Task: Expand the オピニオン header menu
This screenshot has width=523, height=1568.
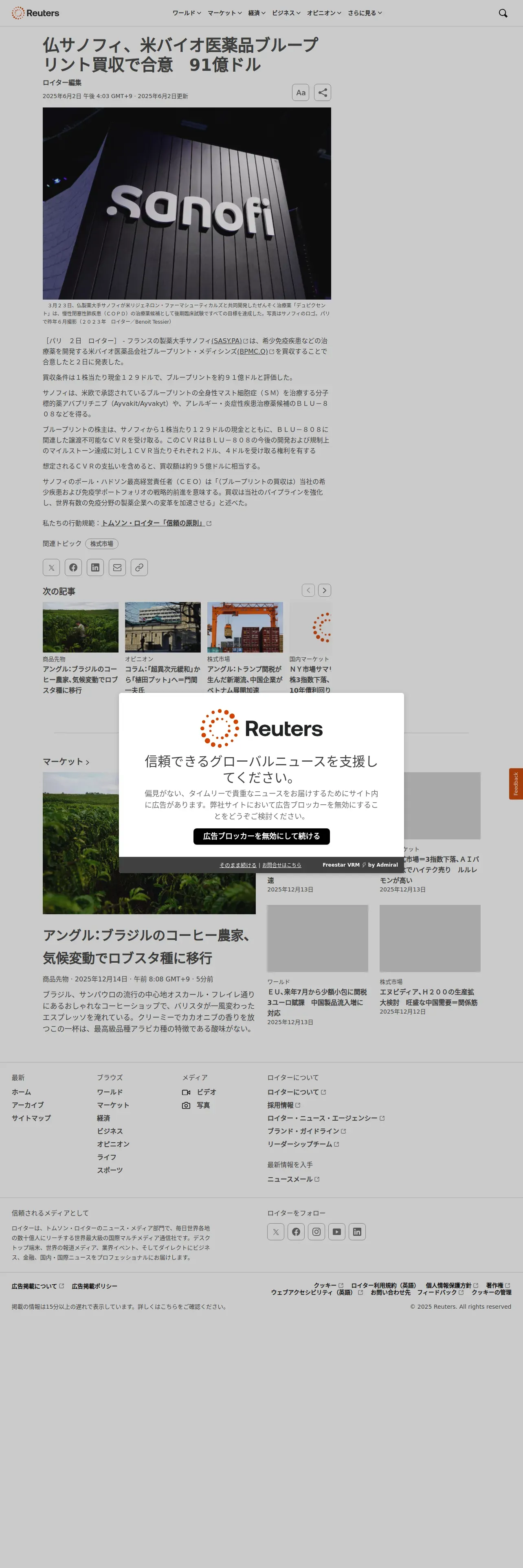Action: pos(324,13)
